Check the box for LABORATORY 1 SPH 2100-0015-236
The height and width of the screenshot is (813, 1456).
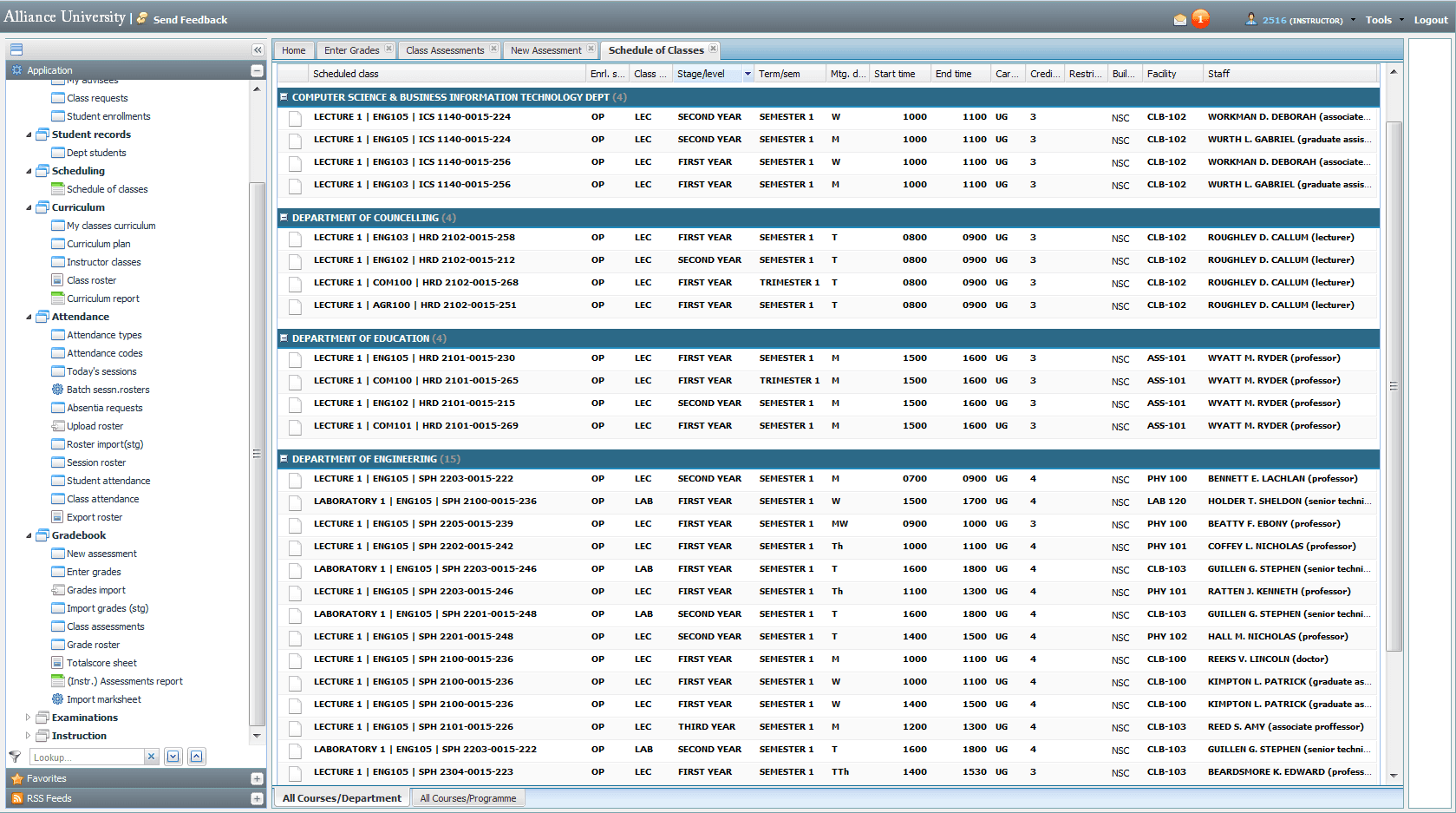(x=296, y=502)
